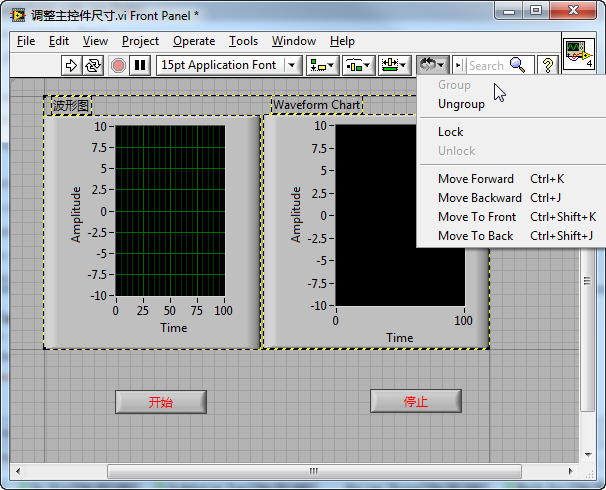The width and height of the screenshot is (606, 490).
Task: Open the 15pt Application Font dropdown
Action: tap(230, 65)
